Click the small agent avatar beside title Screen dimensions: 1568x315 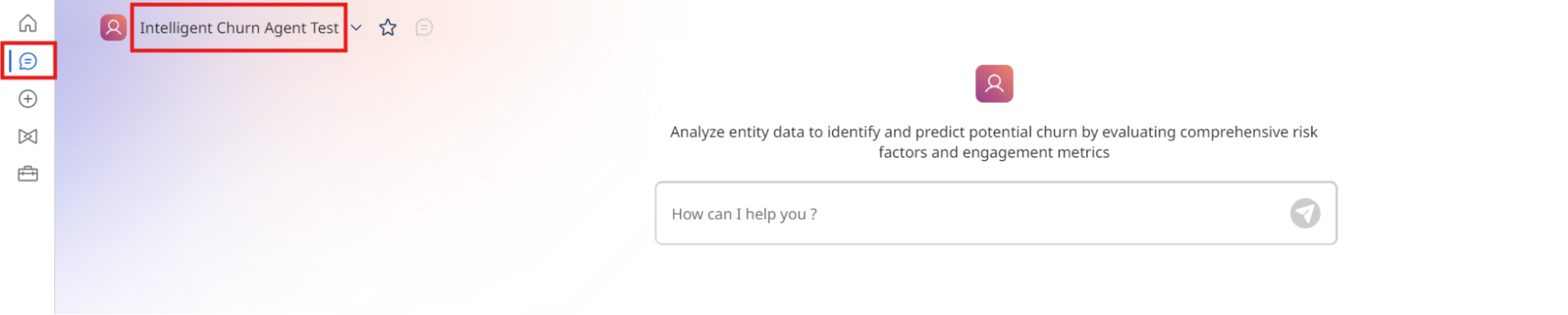click(113, 27)
